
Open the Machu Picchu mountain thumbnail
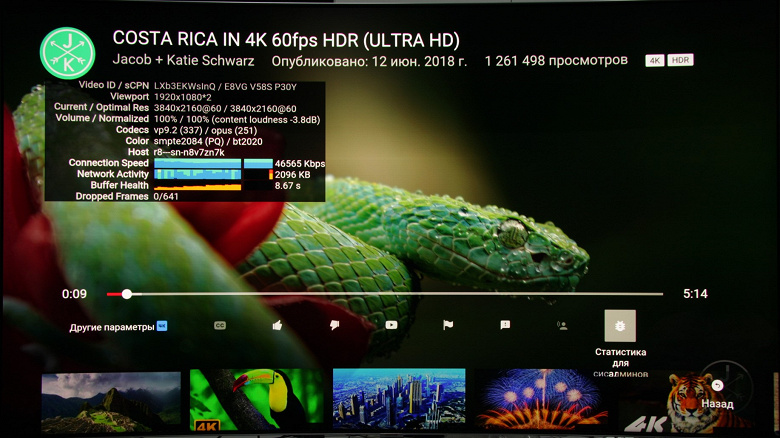[111, 401]
